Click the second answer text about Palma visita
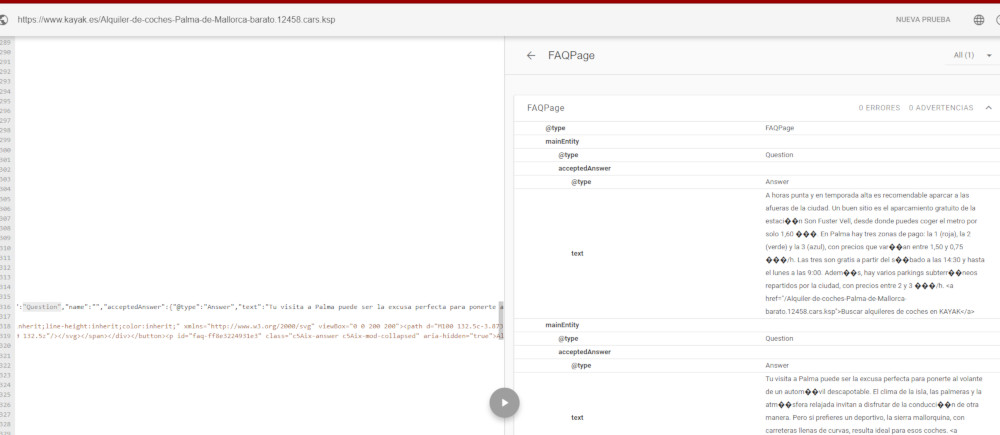Screen dimensions: 1000x435 click(869, 405)
